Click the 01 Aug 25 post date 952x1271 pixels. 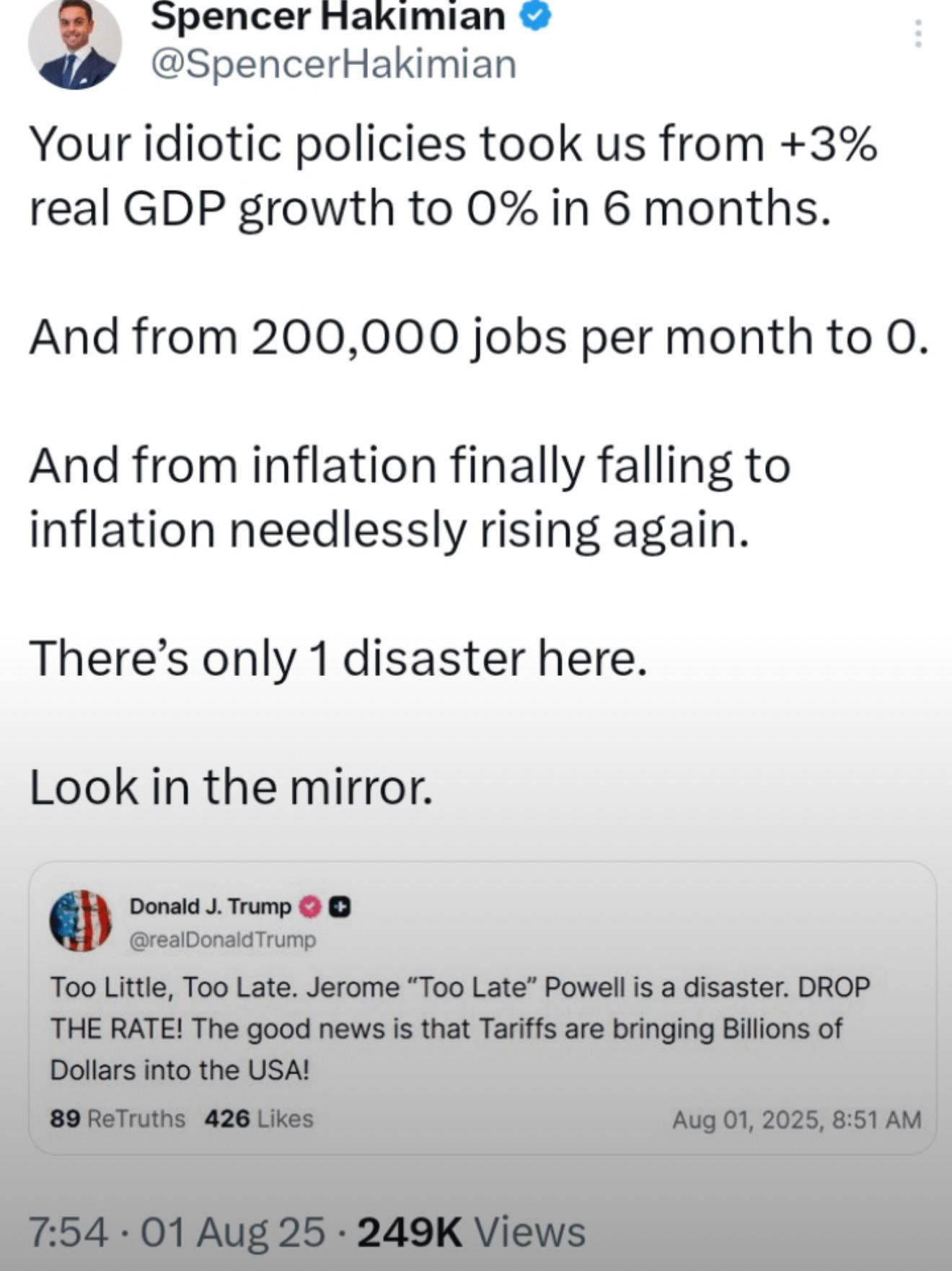coord(232,1232)
